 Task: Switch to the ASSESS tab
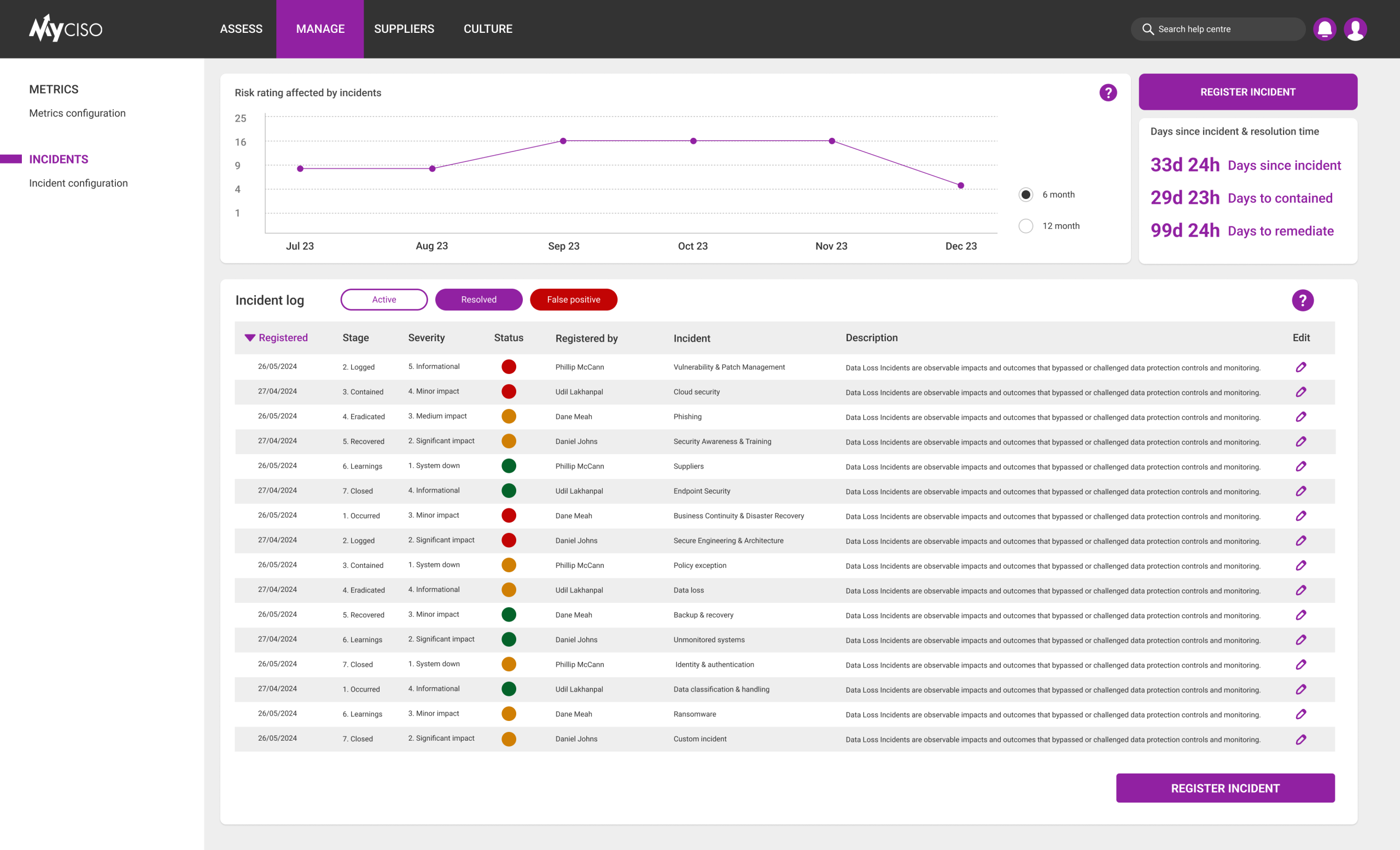click(241, 29)
